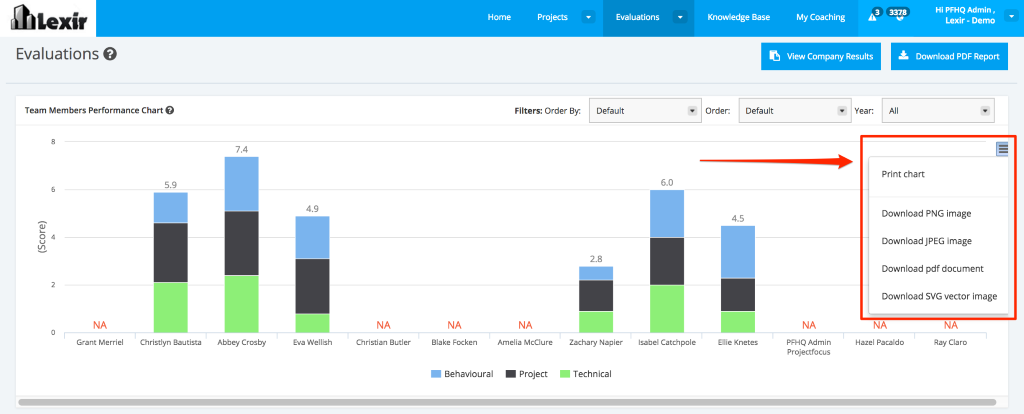Go to the Home nav item

[x=499, y=18]
